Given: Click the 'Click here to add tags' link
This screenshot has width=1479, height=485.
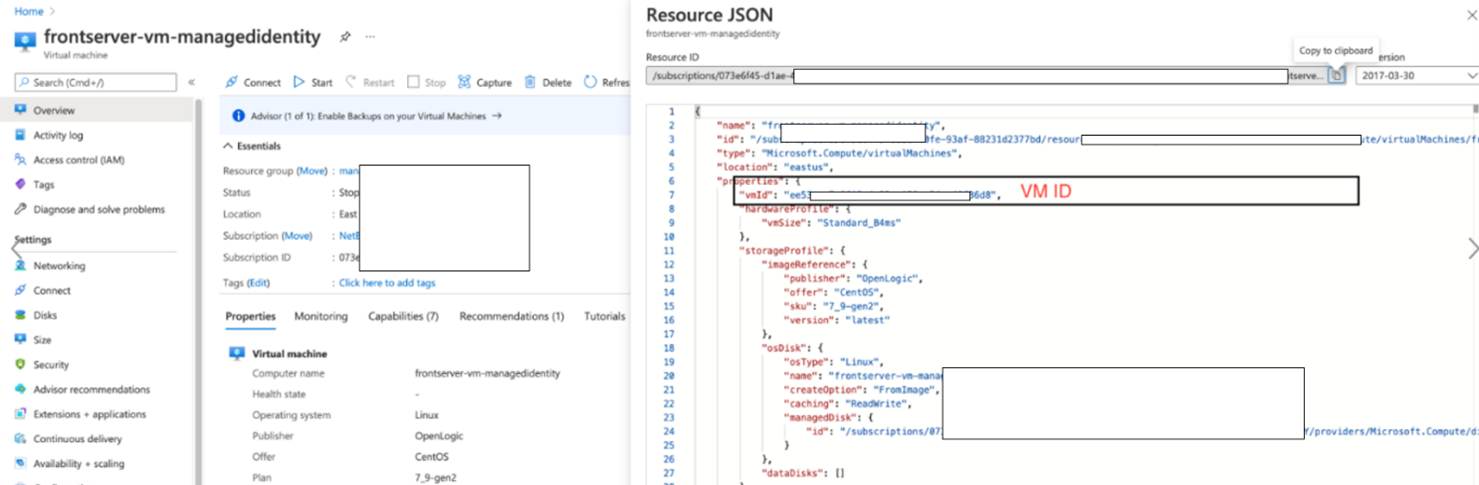Looking at the screenshot, I should [x=387, y=283].
